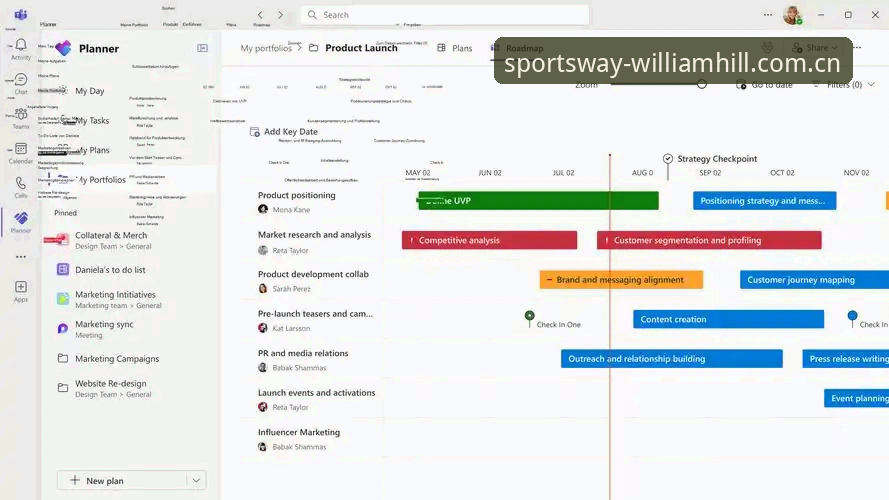Viewport: 889px width, 500px height.
Task: Select green Define UVP bar
Action: [537, 201]
